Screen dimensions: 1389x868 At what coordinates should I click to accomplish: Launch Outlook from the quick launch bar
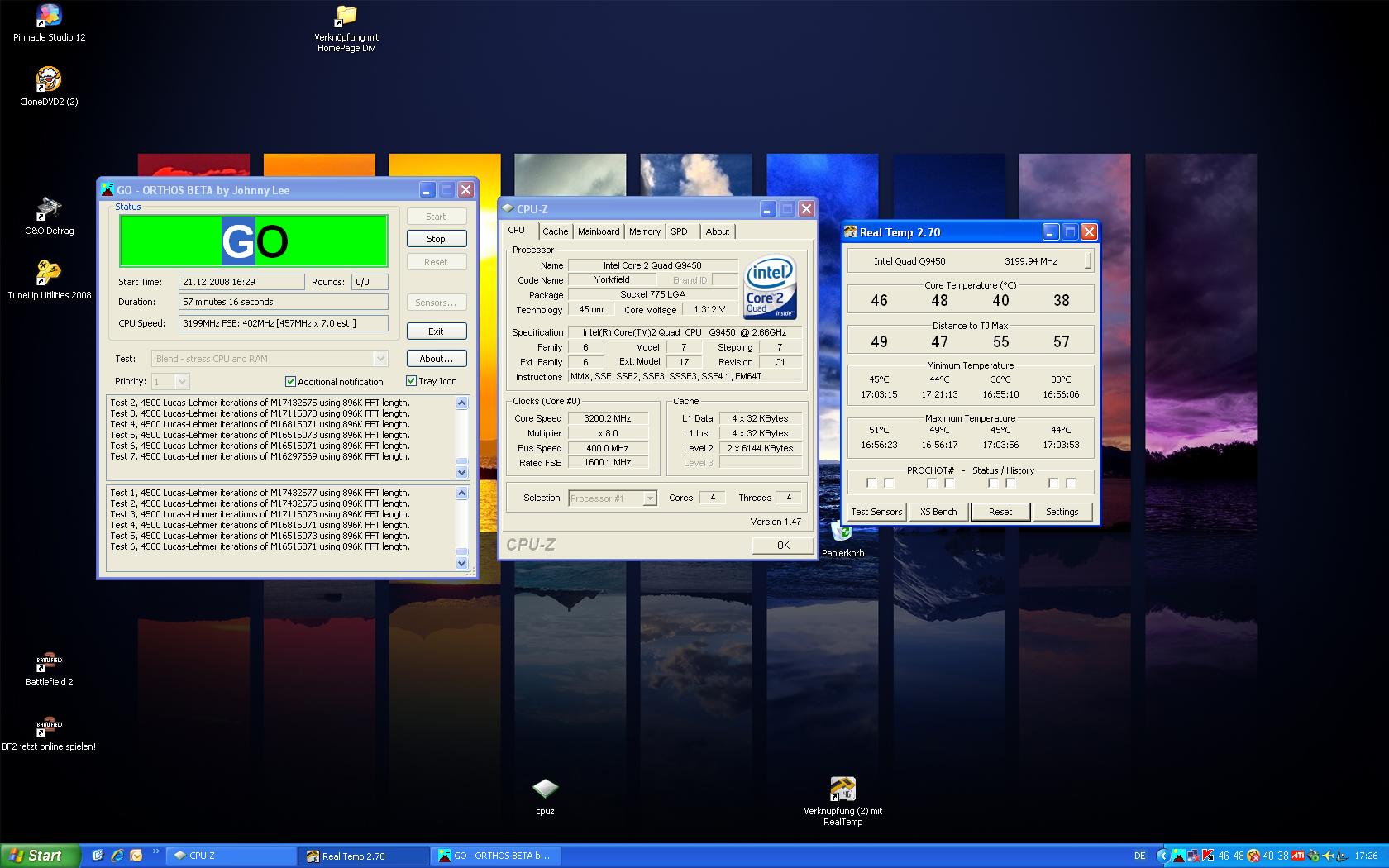click(136, 856)
